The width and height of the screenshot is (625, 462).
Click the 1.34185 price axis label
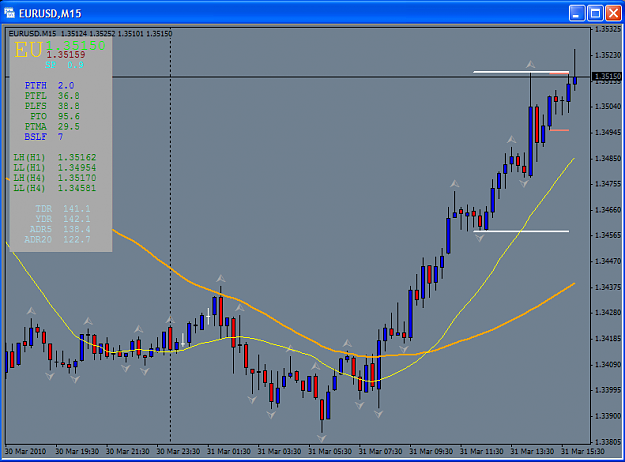tap(608, 338)
